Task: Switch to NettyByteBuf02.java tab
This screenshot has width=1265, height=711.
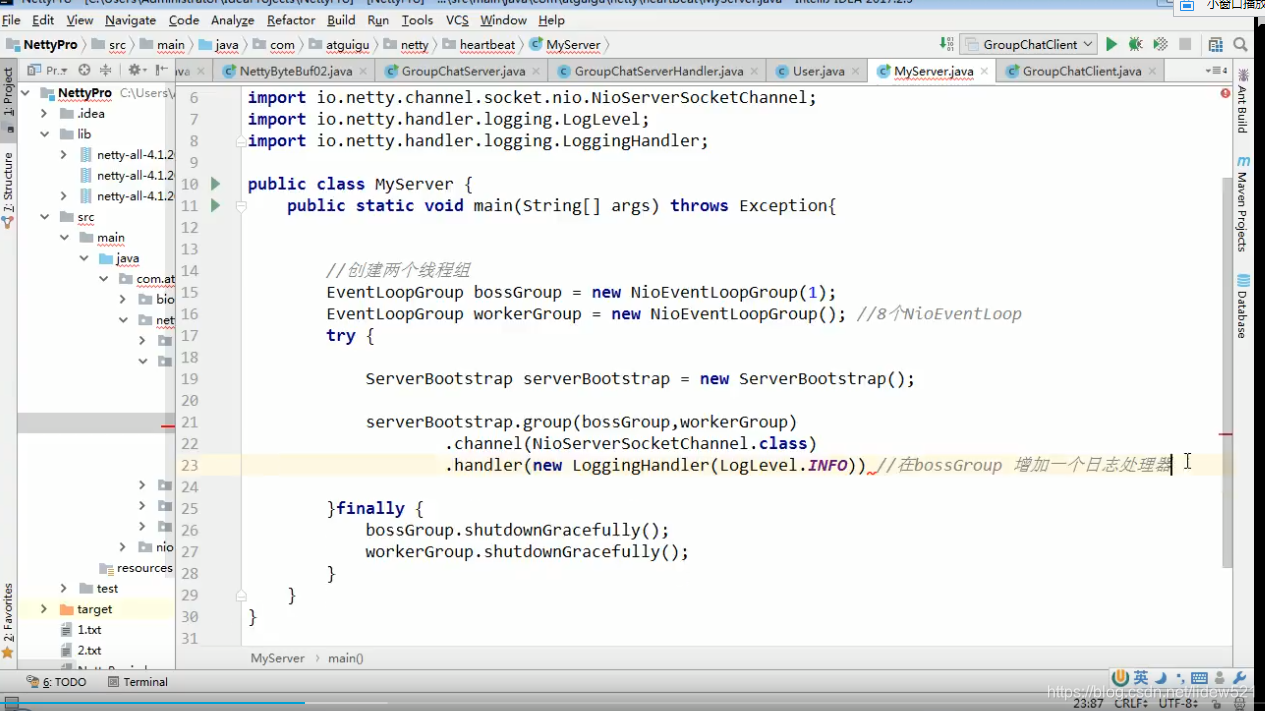Action: (x=295, y=71)
